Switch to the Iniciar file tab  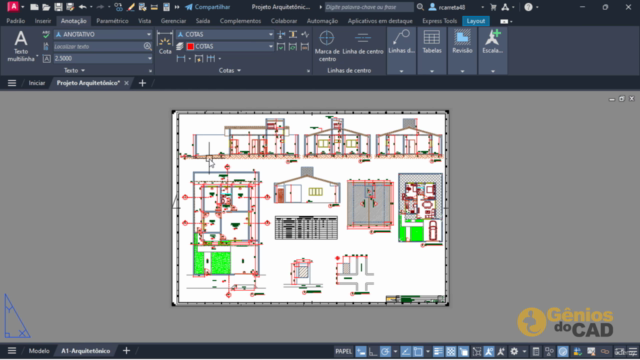(37, 83)
